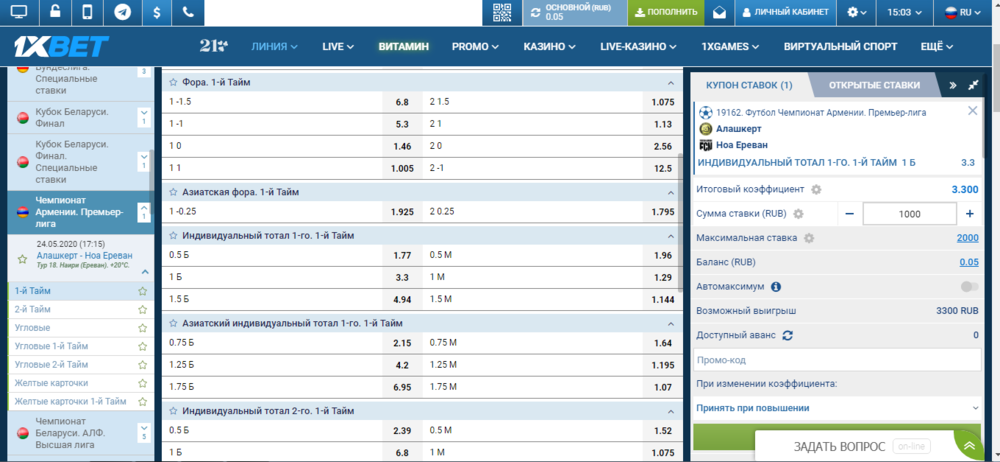The height and width of the screenshot is (462, 1000).
Task: Collapse the Азиатская фора 1-й Тайм chevron
Action: pyautogui.click(x=670, y=192)
